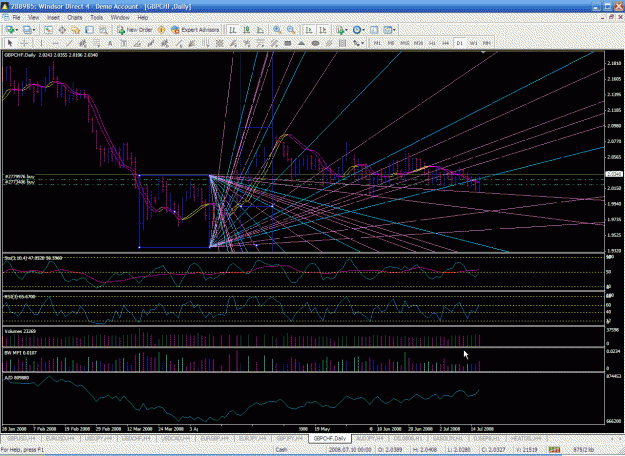Open the Charts menu
Screen dimensions: 625x456
(x=74, y=18)
